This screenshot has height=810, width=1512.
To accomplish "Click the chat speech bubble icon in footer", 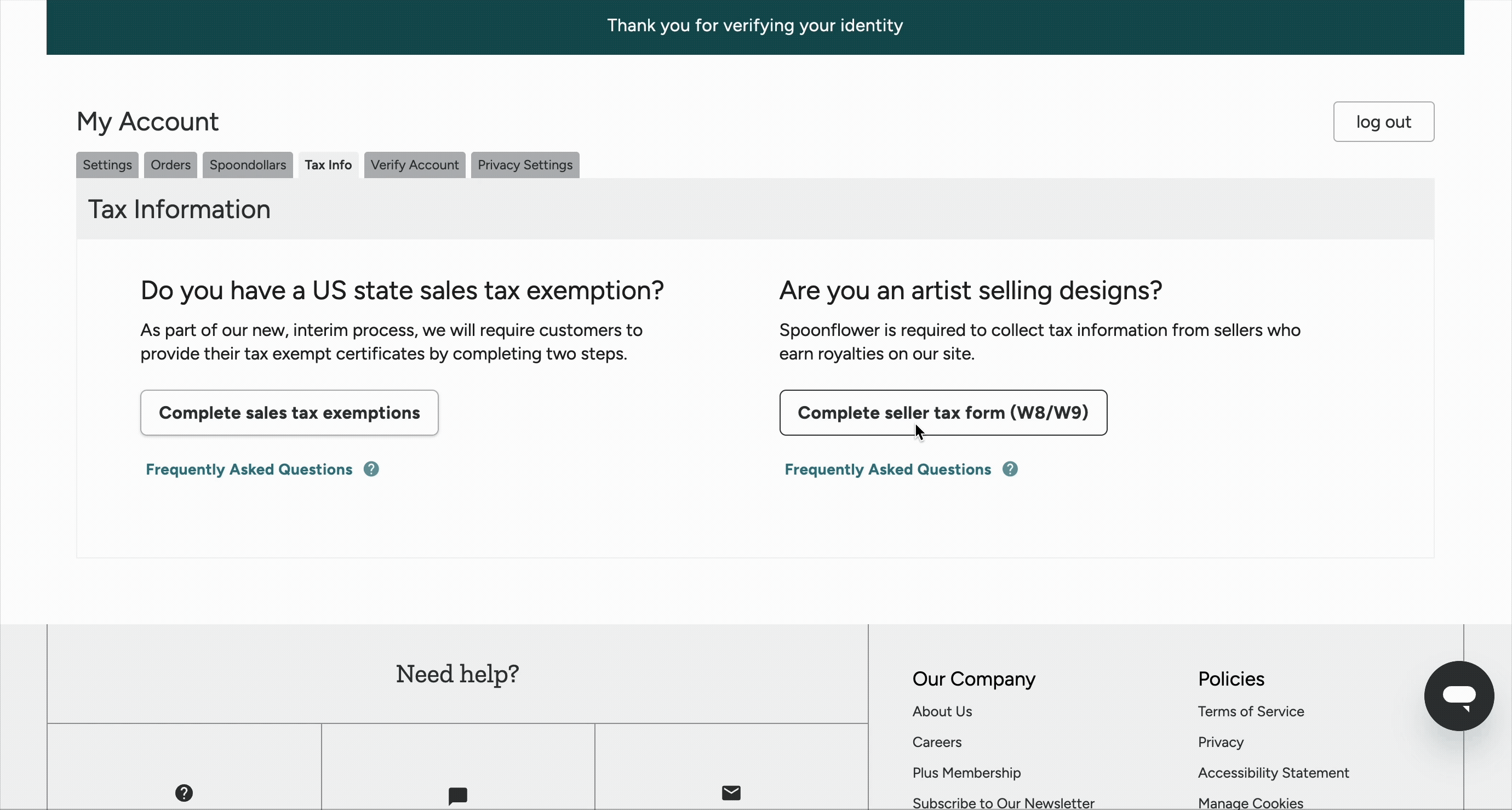I will 458,795.
